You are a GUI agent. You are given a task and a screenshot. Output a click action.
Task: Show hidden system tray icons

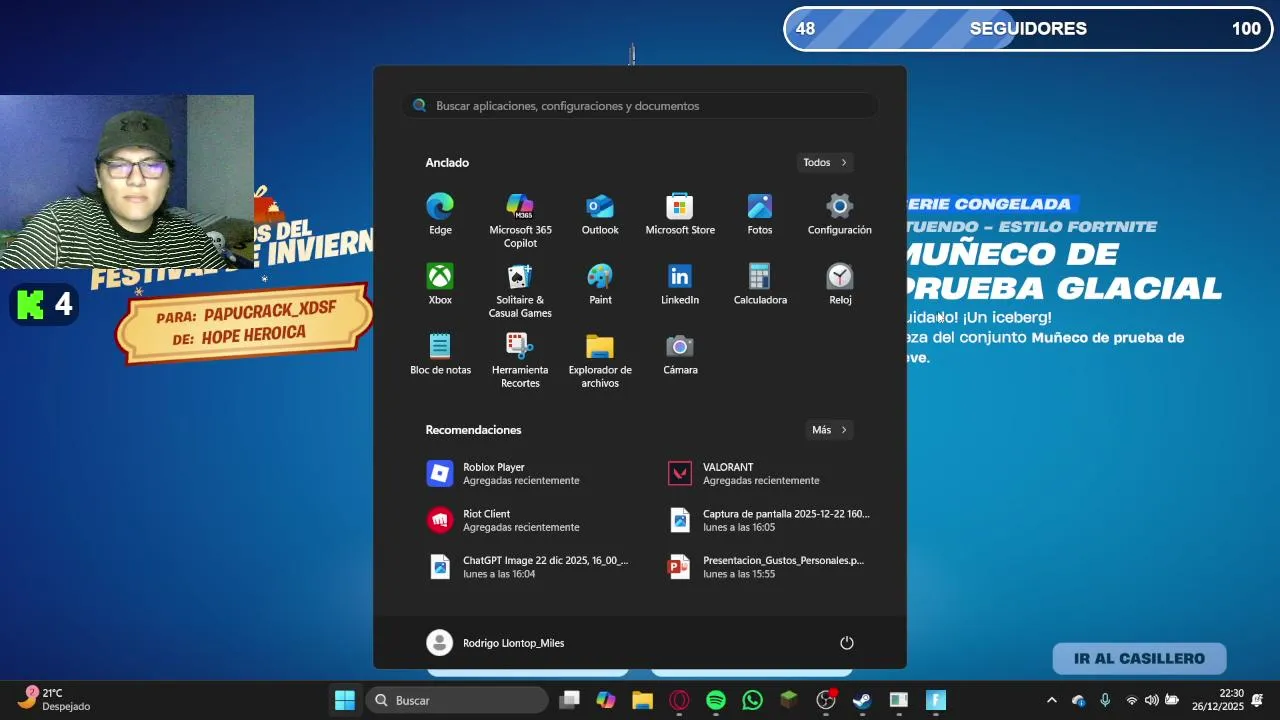(x=1051, y=700)
